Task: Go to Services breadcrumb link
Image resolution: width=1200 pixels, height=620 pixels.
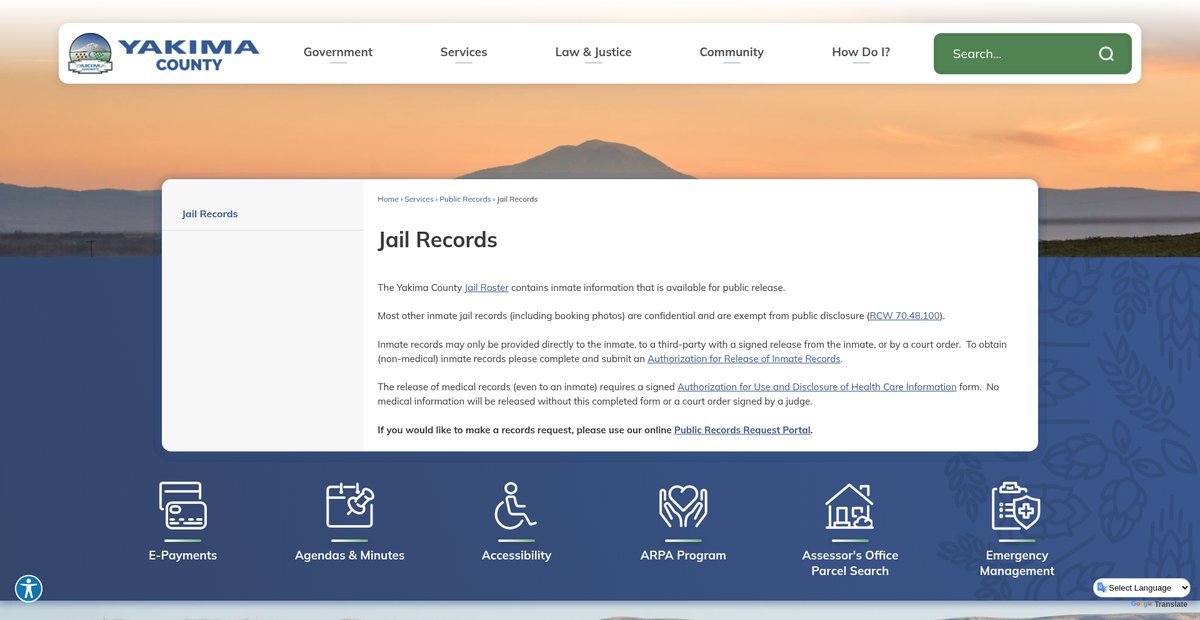Action: click(419, 199)
